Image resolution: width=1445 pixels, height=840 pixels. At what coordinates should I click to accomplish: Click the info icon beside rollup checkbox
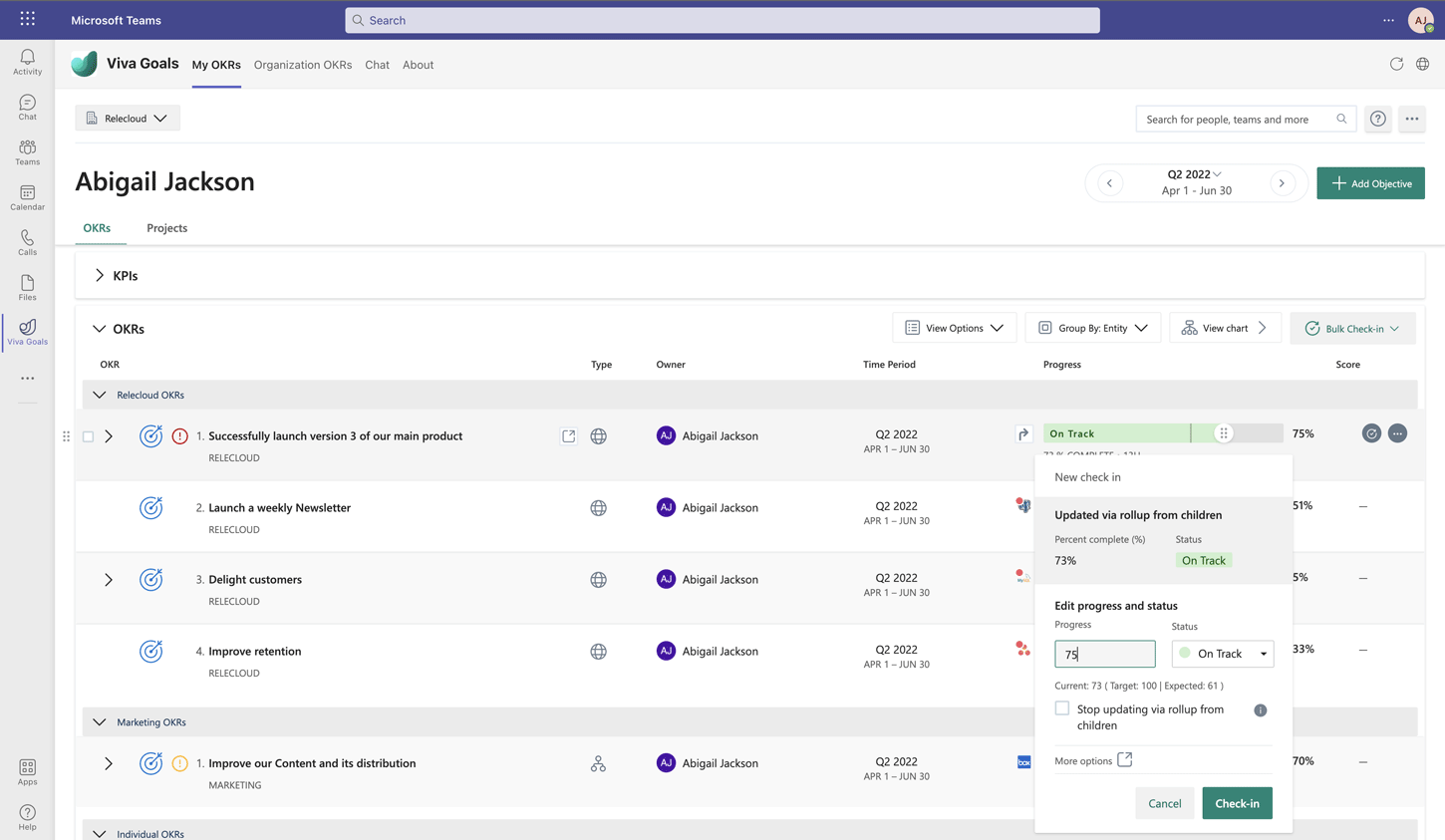[x=1261, y=710]
